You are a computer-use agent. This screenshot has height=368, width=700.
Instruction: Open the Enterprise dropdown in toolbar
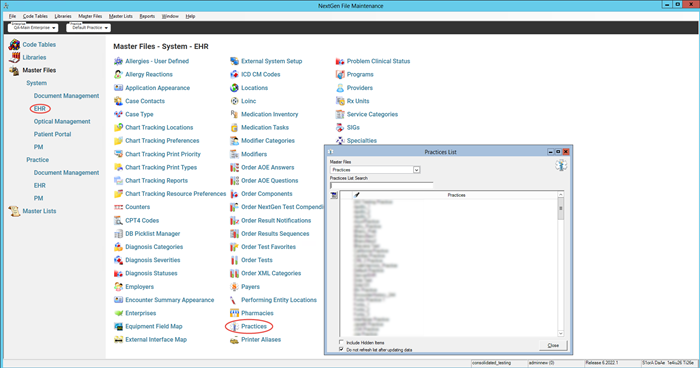(33, 28)
